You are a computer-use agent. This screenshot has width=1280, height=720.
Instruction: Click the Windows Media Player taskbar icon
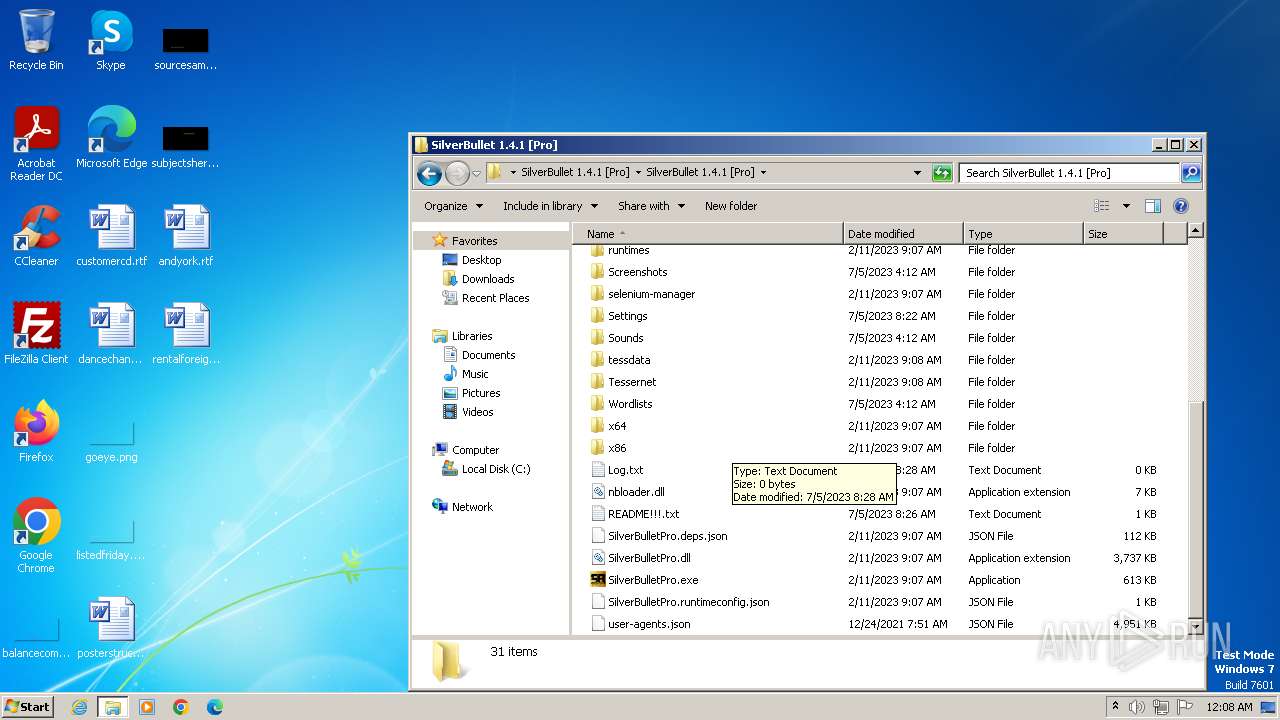tap(147, 707)
